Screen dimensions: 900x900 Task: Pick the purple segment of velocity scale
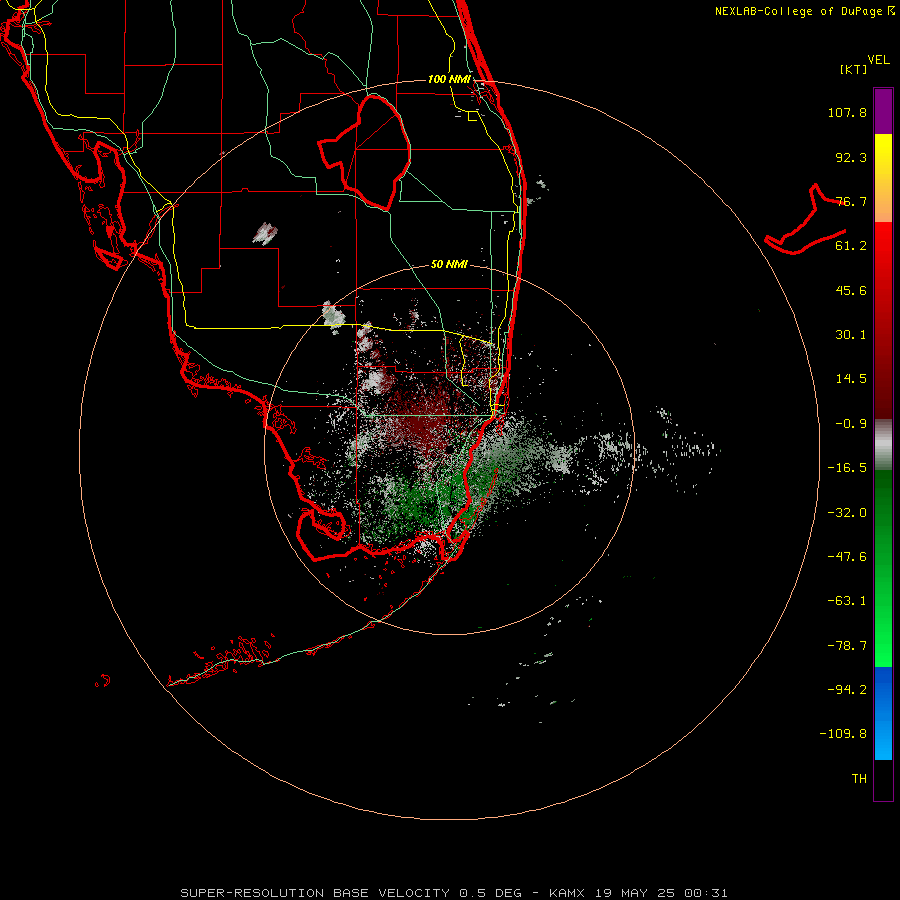click(x=883, y=111)
